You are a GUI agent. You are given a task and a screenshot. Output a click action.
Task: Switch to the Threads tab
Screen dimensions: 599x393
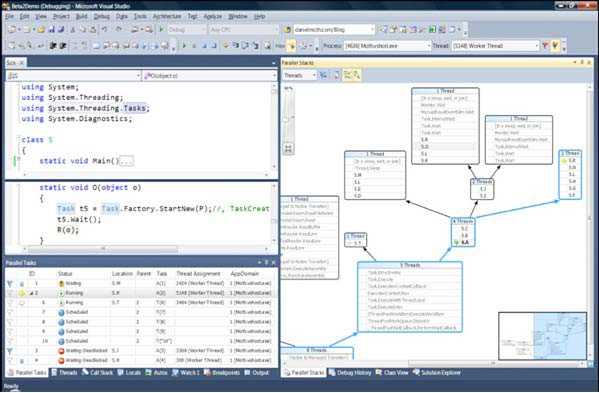click(65, 372)
